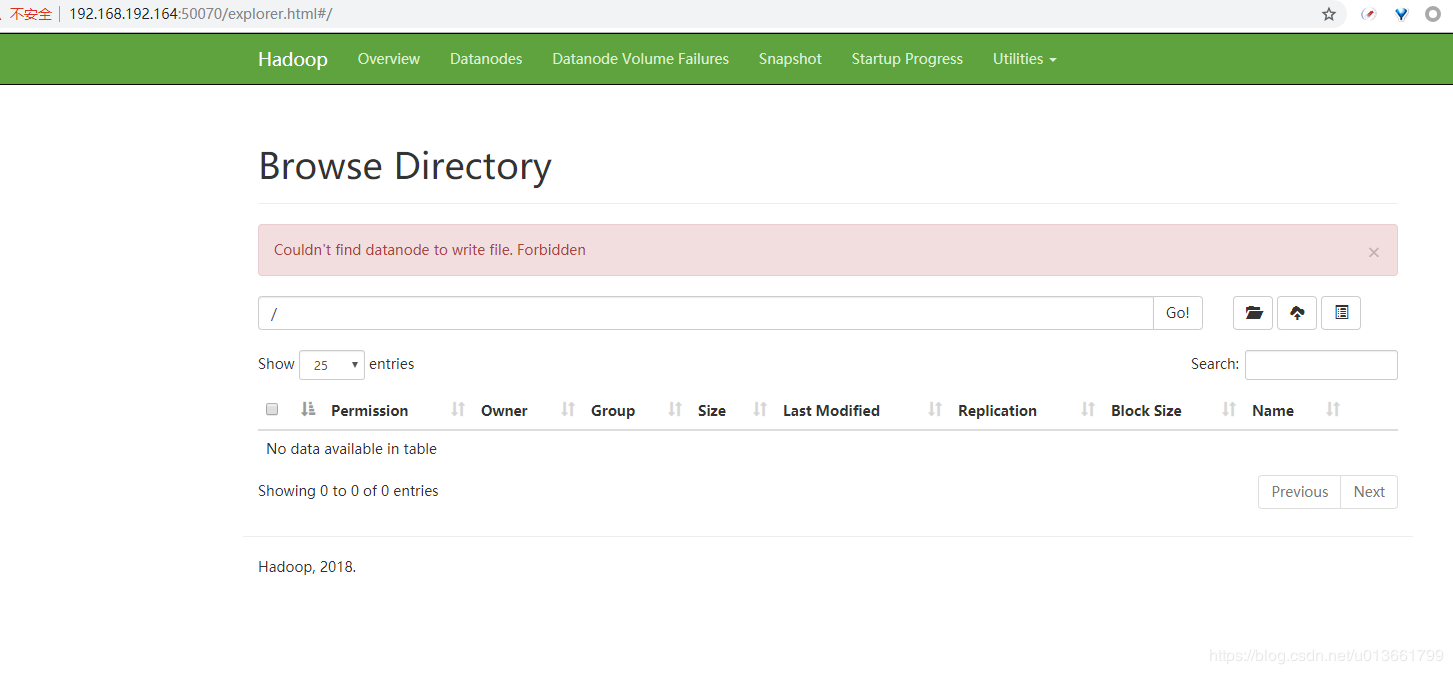Sort table by Group column
Viewport: 1453px width, 674px height.
613,411
